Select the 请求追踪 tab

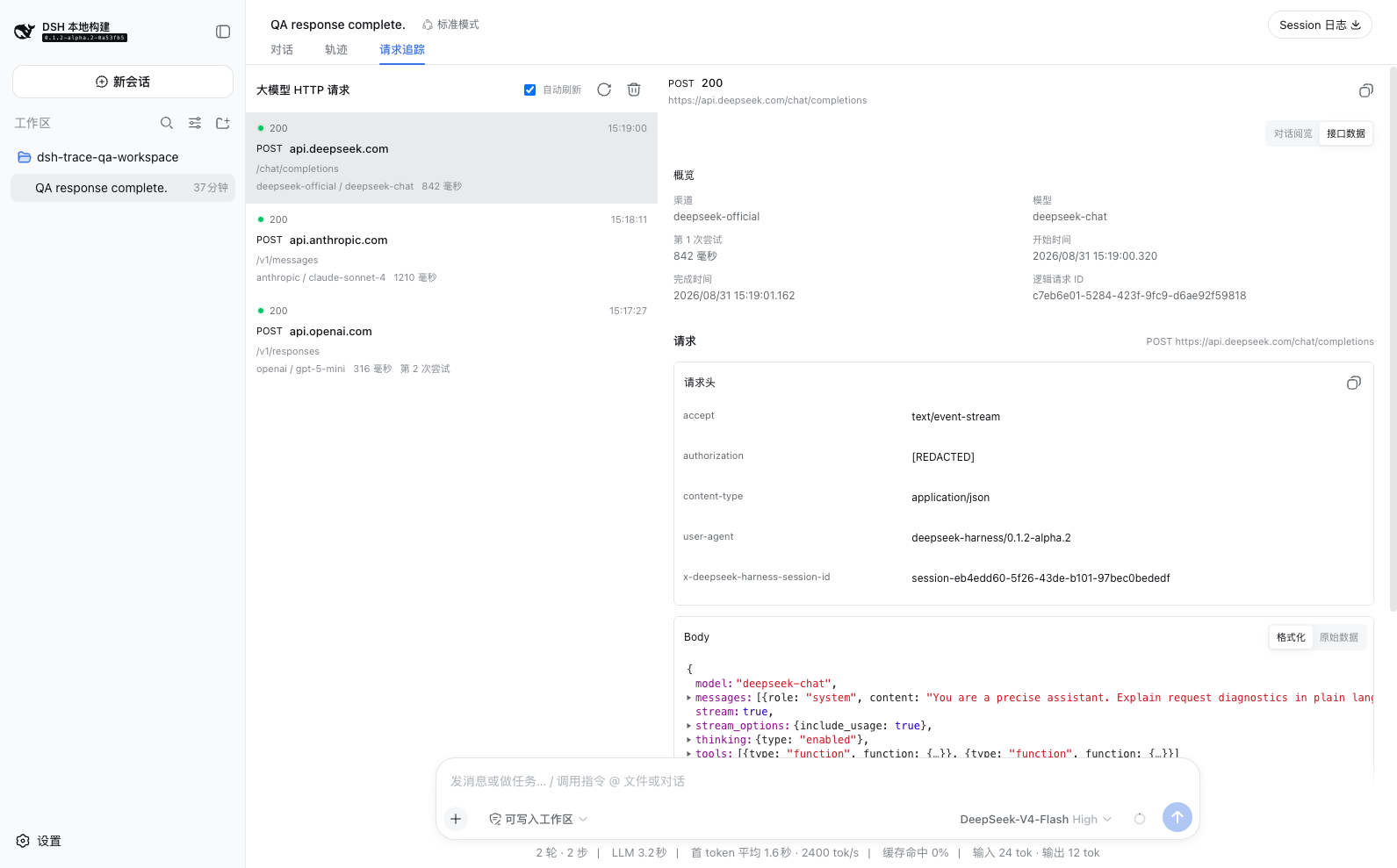(x=402, y=49)
